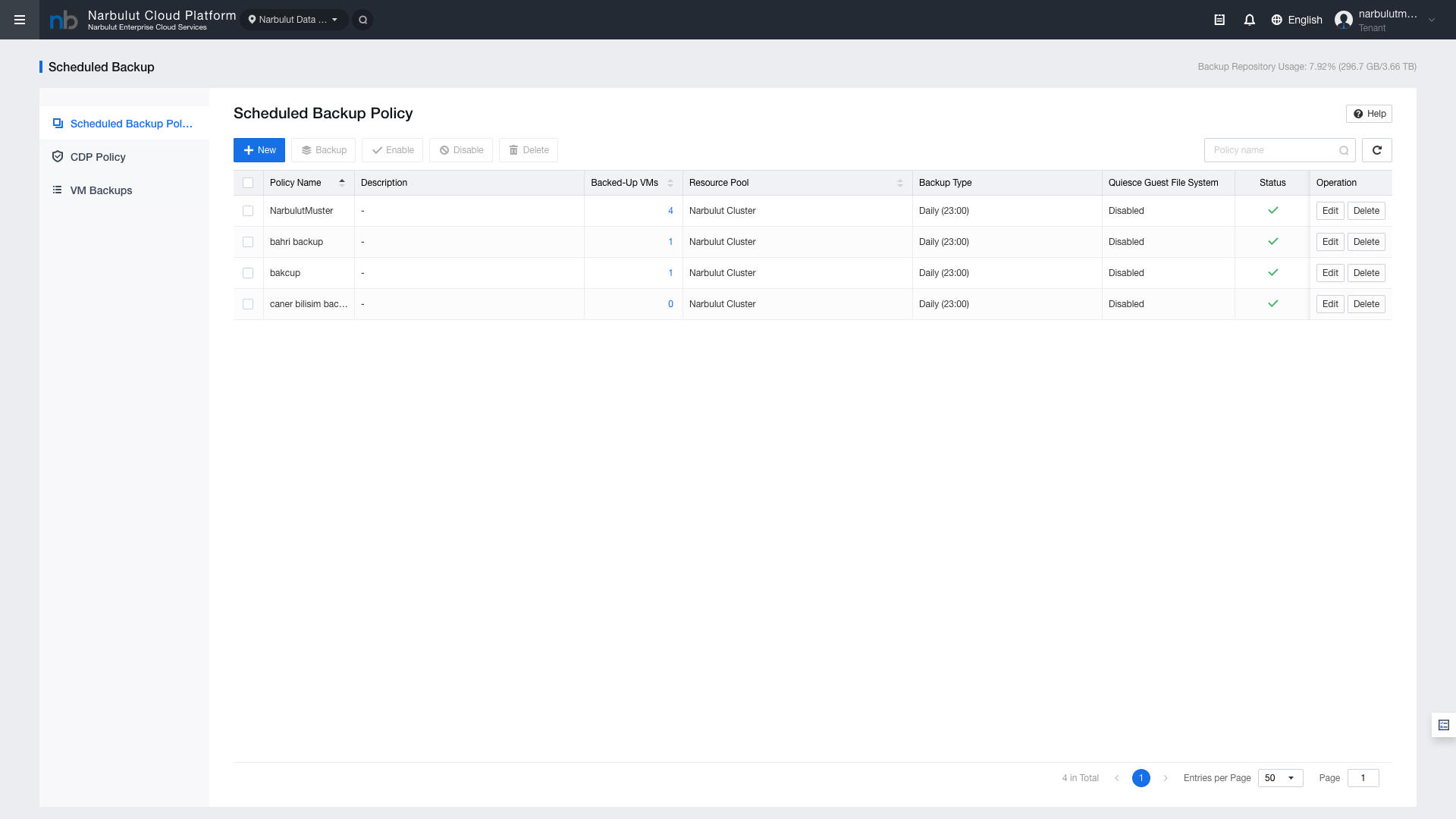
Task: Check the bakcup policy row
Action: (248, 273)
